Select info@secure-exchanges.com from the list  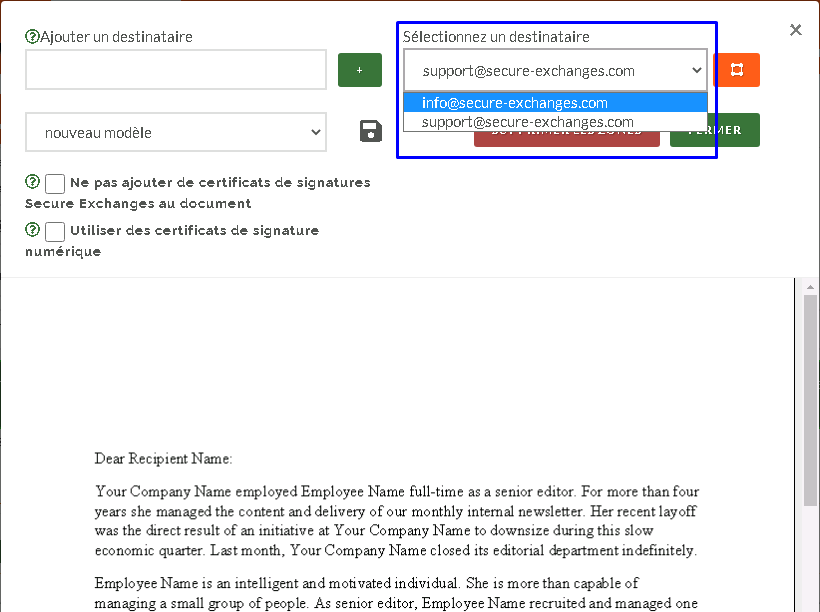pyautogui.click(x=555, y=103)
